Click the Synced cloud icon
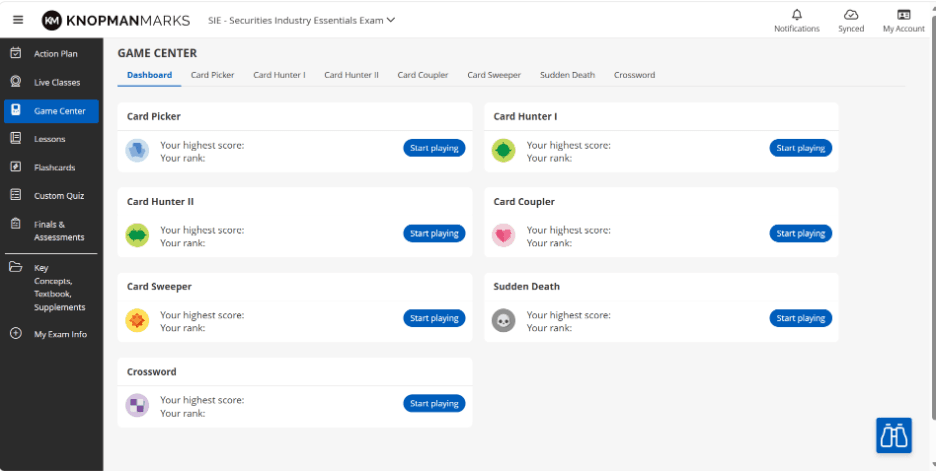Image resolution: width=936 pixels, height=471 pixels. click(x=851, y=15)
